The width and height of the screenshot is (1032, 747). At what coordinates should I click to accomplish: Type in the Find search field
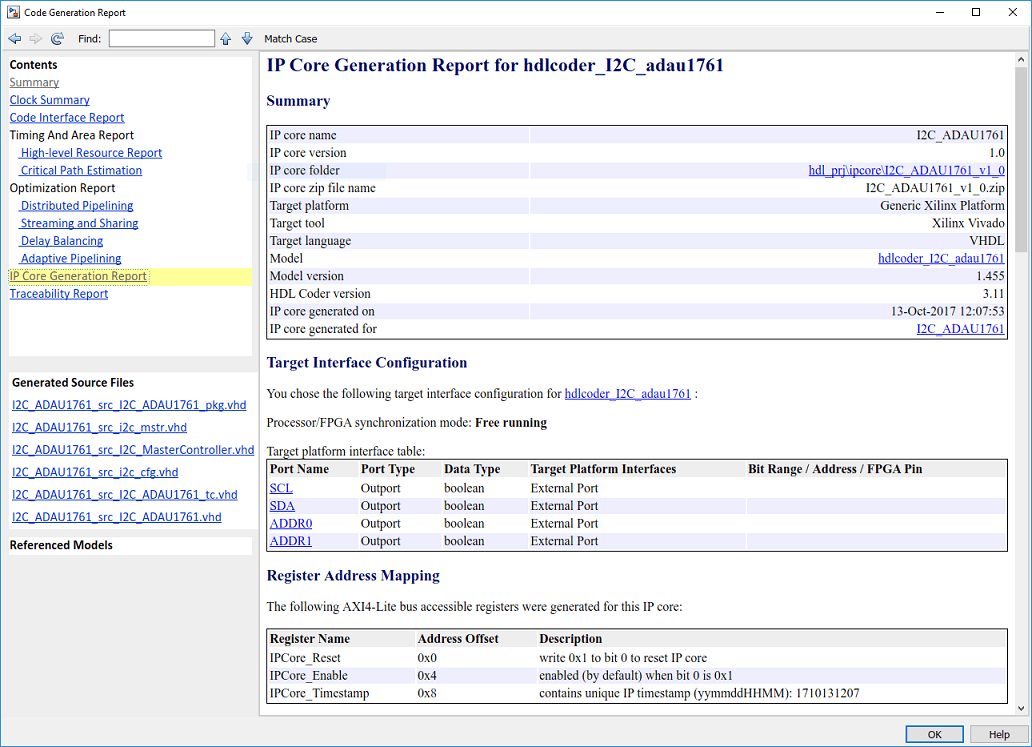[161, 39]
